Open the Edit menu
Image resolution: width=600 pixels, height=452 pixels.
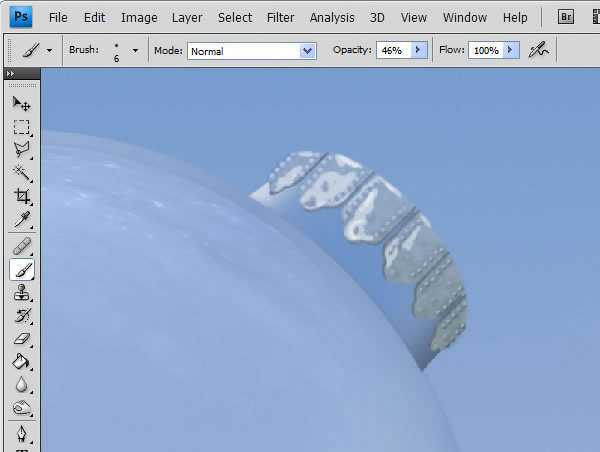tap(95, 18)
